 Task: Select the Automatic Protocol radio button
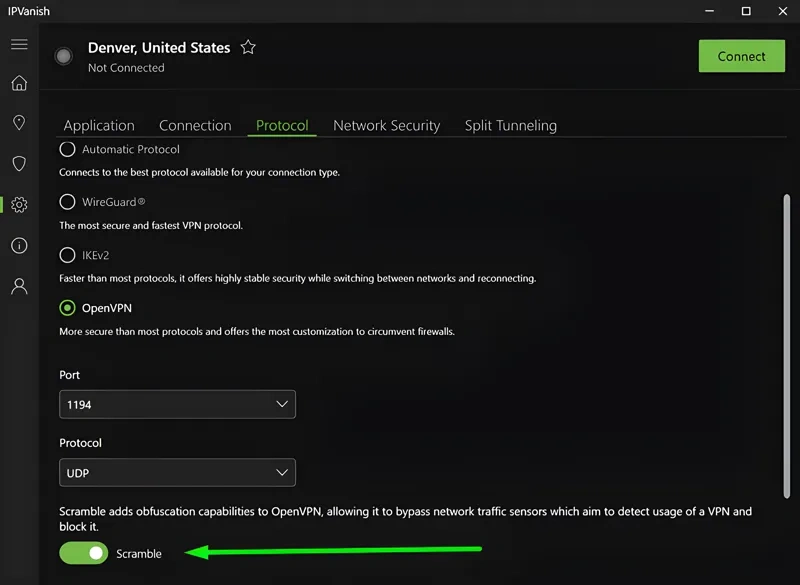[x=67, y=149]
